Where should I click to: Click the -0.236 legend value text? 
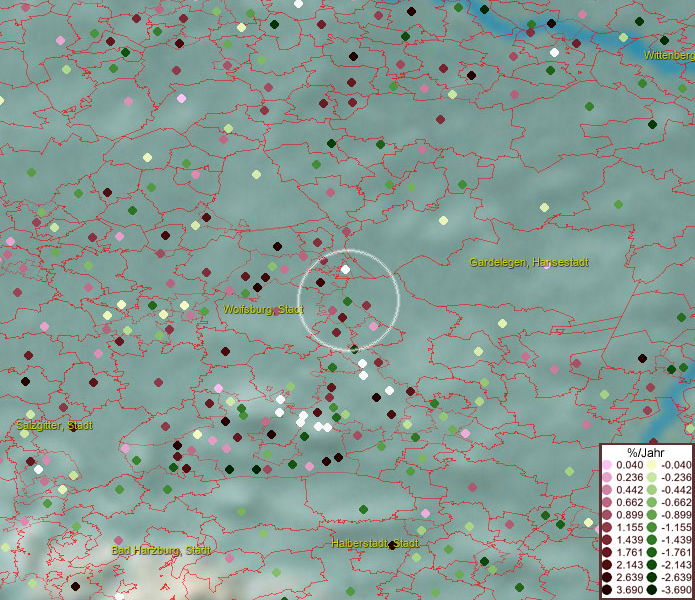click(x=676, y=477)
